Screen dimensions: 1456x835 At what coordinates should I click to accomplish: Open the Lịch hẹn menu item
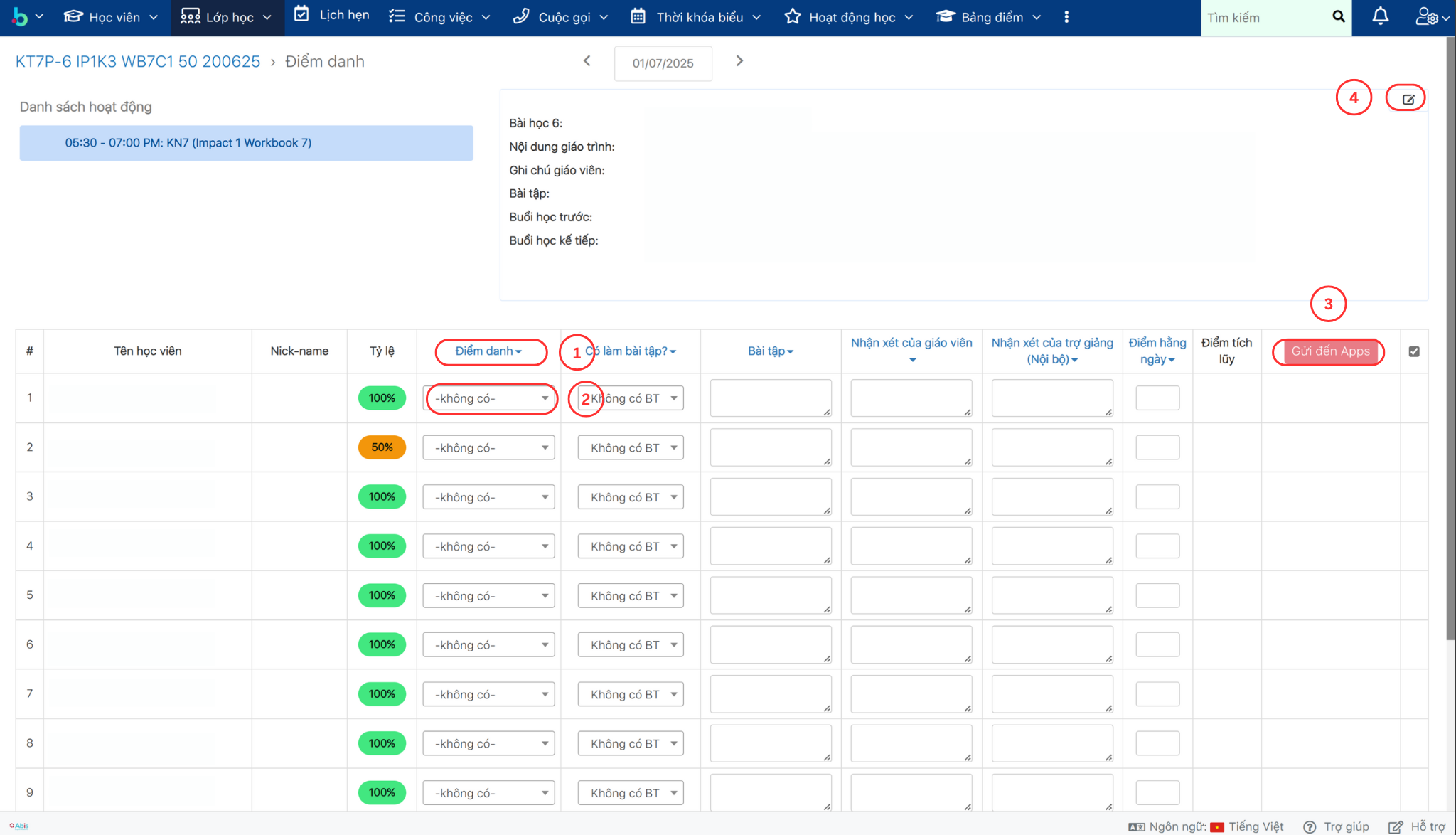[x=332, y=16]
